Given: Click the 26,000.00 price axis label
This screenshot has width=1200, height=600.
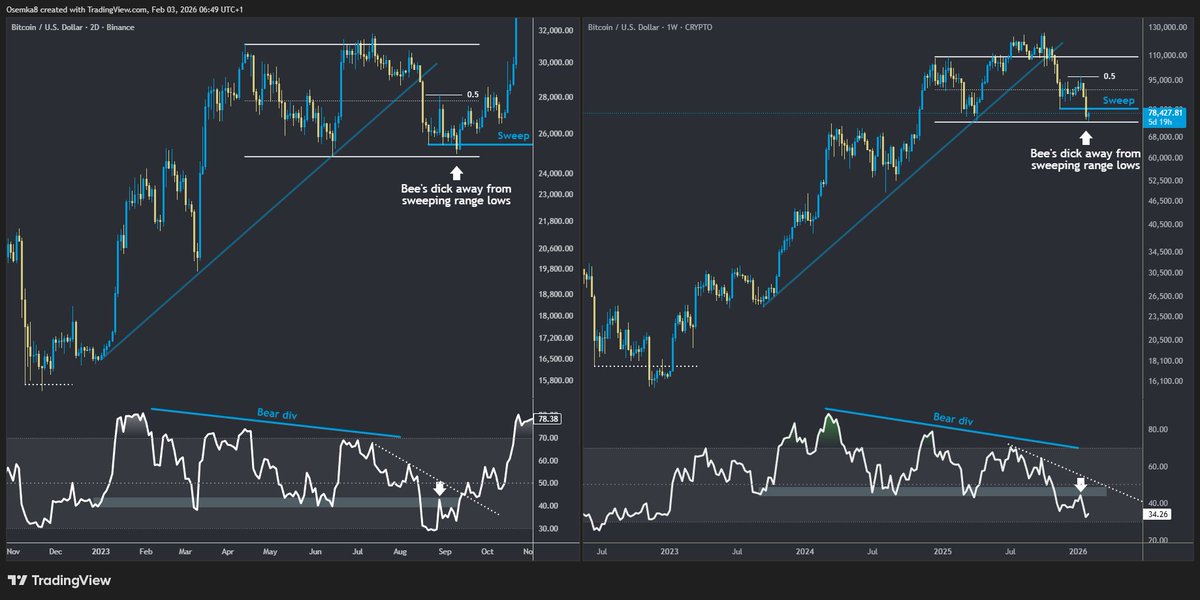Looking at the screenshot, I should pyautogui.click(x=553, y=134).
